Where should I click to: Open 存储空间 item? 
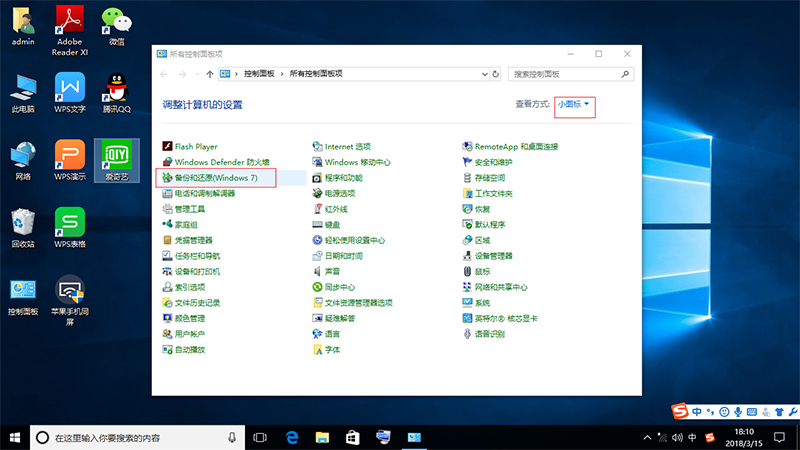click(x=484, y=178)
